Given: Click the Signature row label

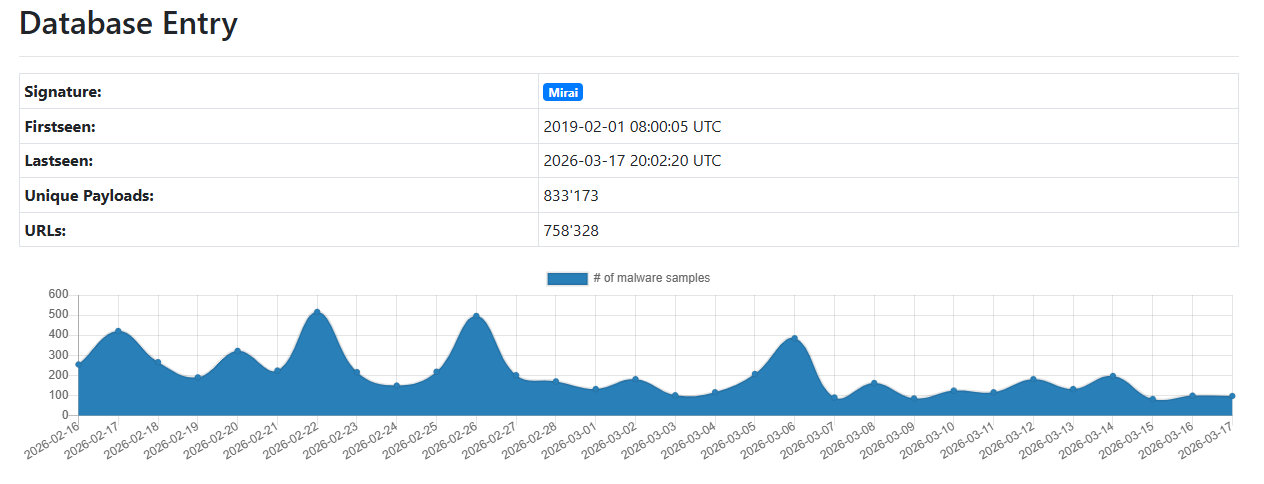Looking at the screenshot, I should click(x=63, y=92).
